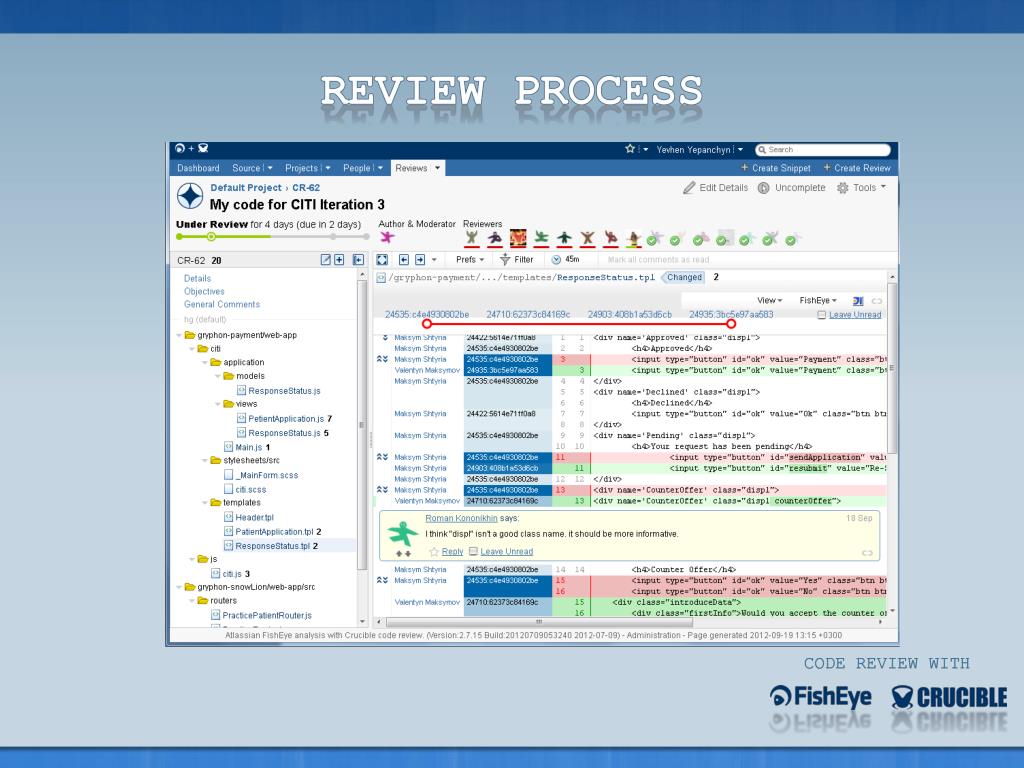Click the CR-62 breadcrumb link

(x=306, y=187)
